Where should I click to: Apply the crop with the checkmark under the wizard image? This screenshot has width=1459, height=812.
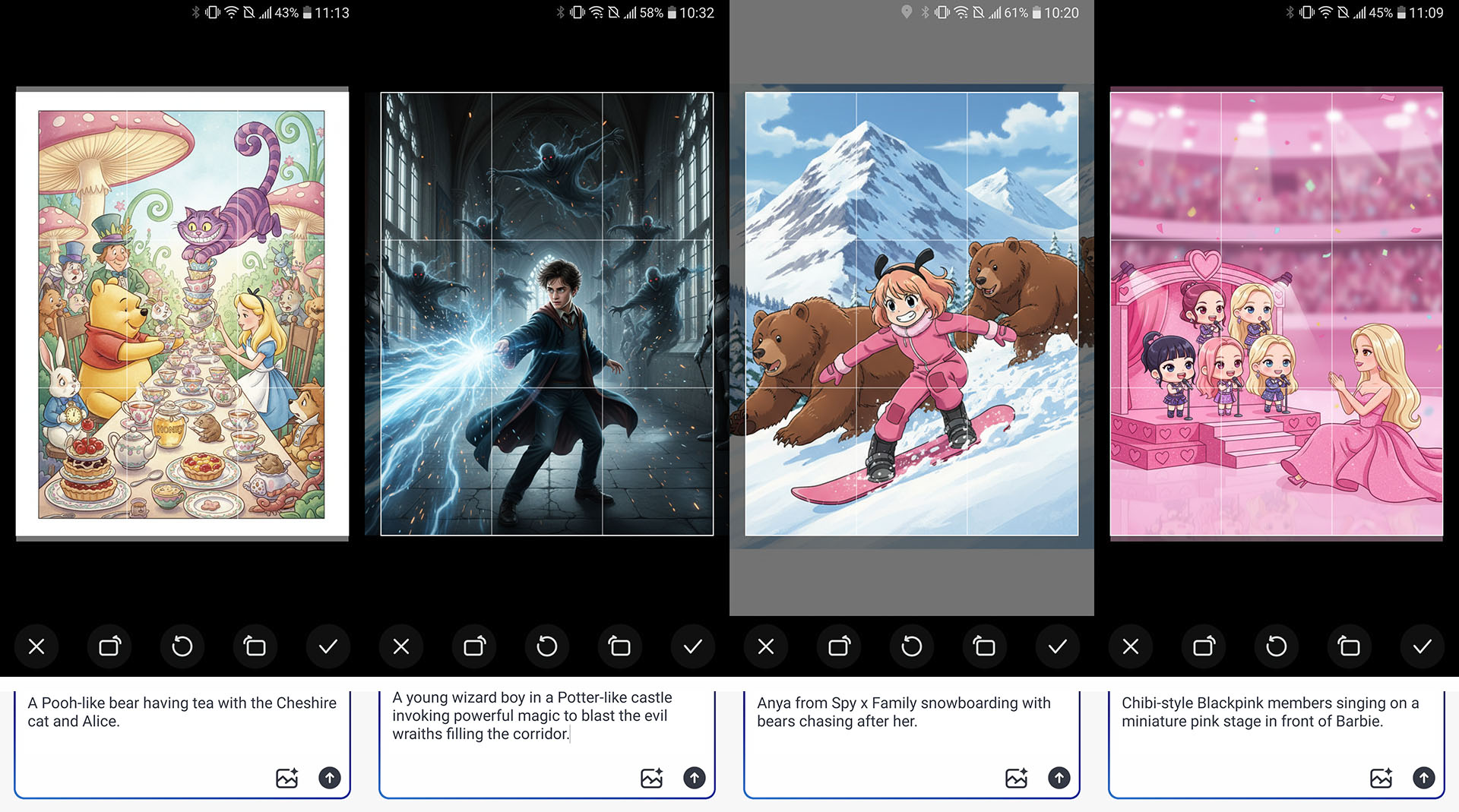pos(693,646)
